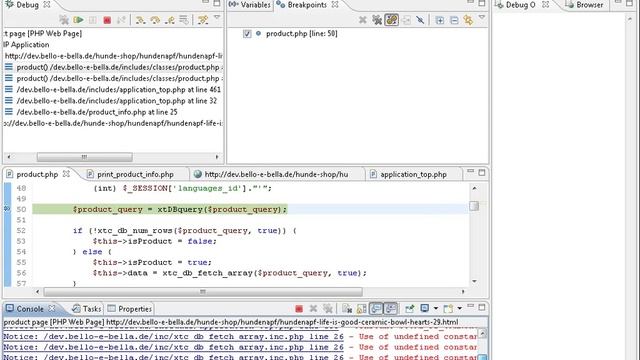Remove all terminated launches in Debug view
Viewport: 640px width, 360px height.
click(64, 20)
